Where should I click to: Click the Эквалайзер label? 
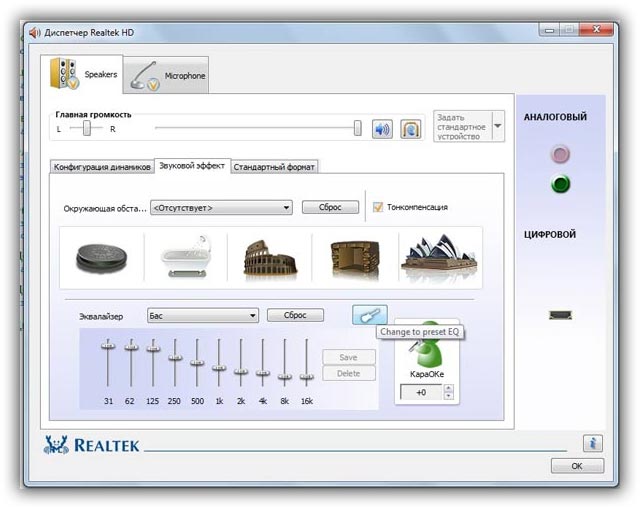(x=101, y=316)
